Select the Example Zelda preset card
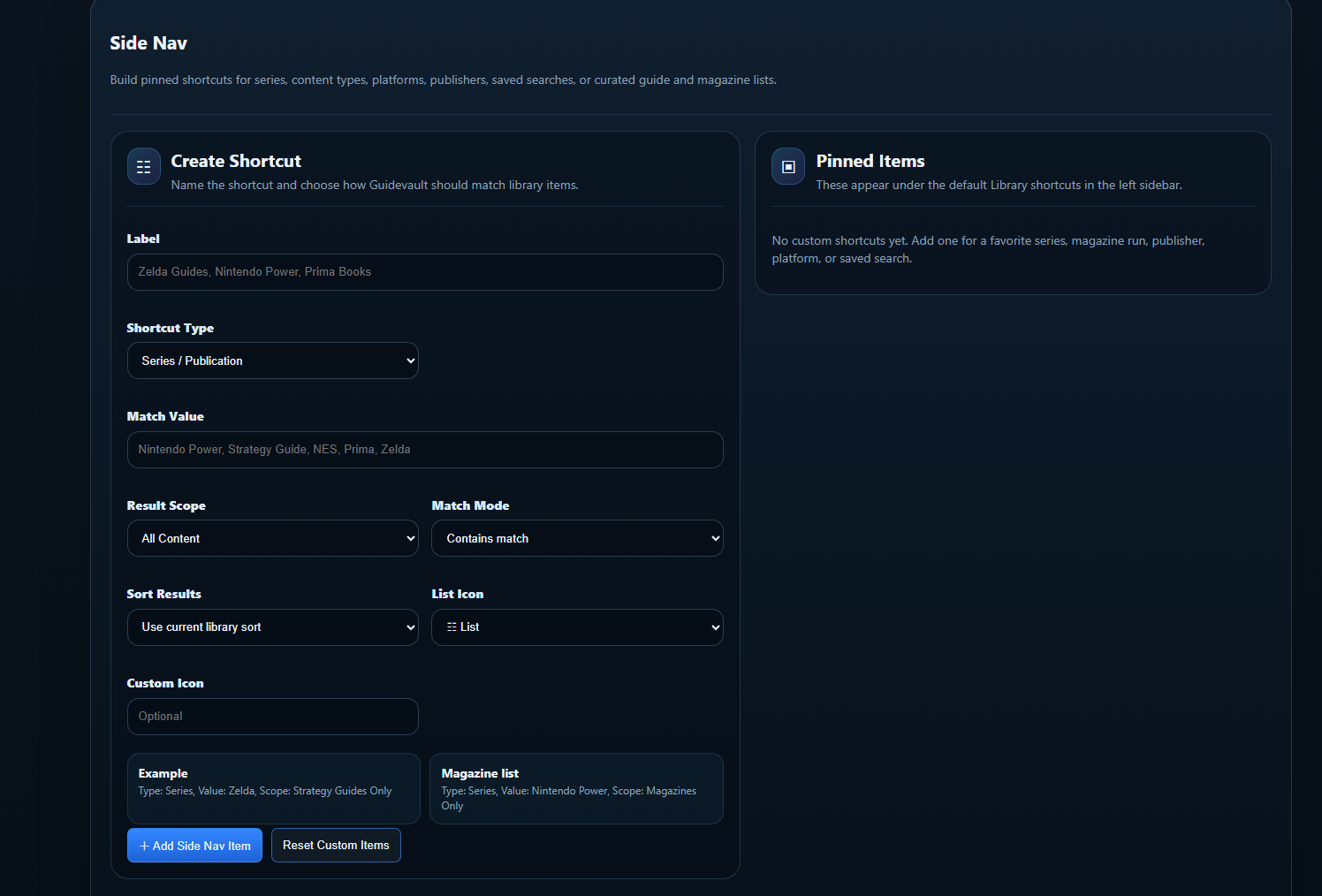This screenshot has height=896, width=1322. (x=274, y=788)
